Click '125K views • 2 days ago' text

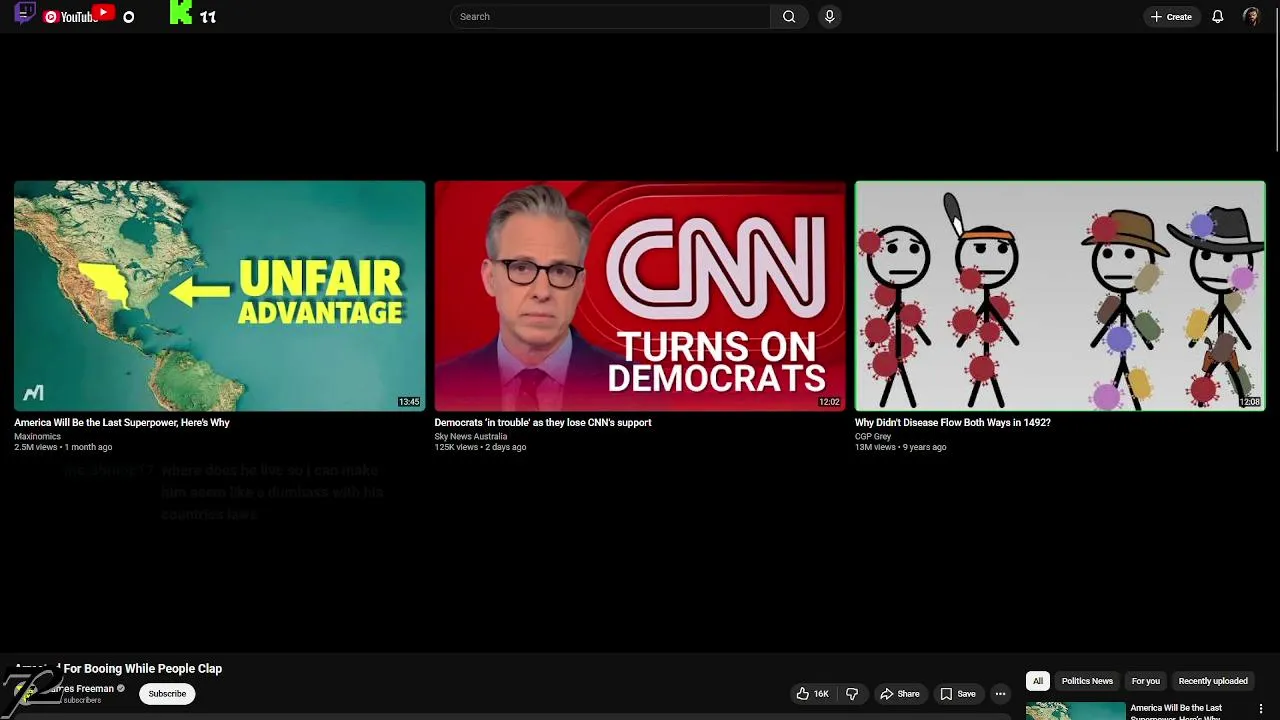pyautogui.click(x=480, y=447)
